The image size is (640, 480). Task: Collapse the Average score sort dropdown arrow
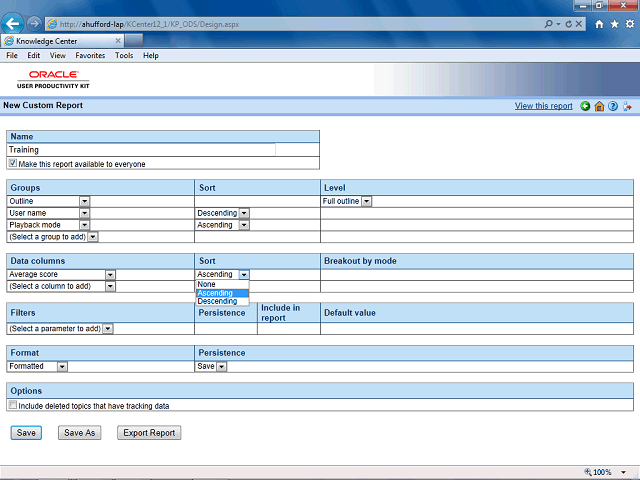[244, 275]
